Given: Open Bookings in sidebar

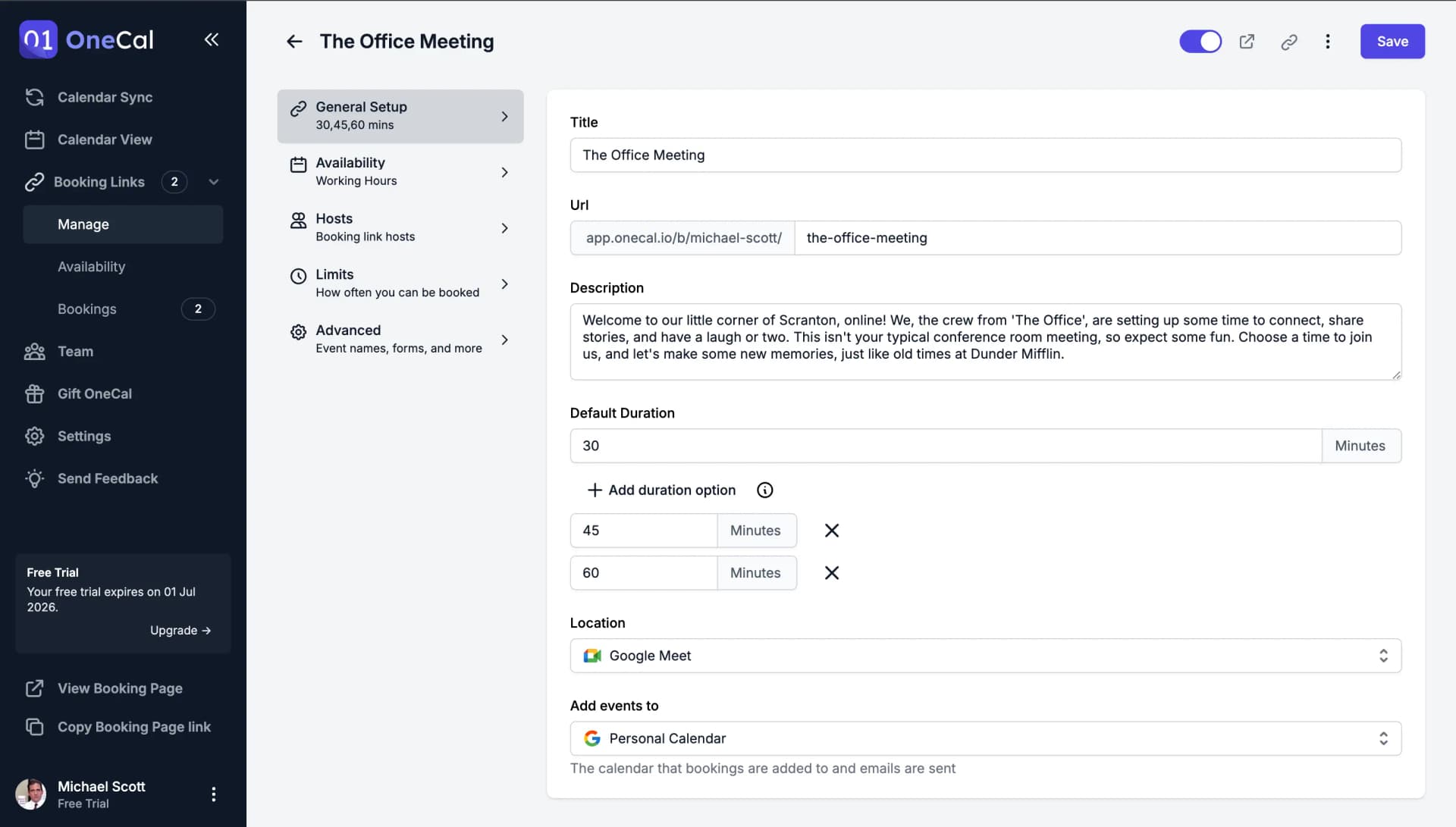Looking at the screenshot, I should pyautogui.click(x=86, y=309).
